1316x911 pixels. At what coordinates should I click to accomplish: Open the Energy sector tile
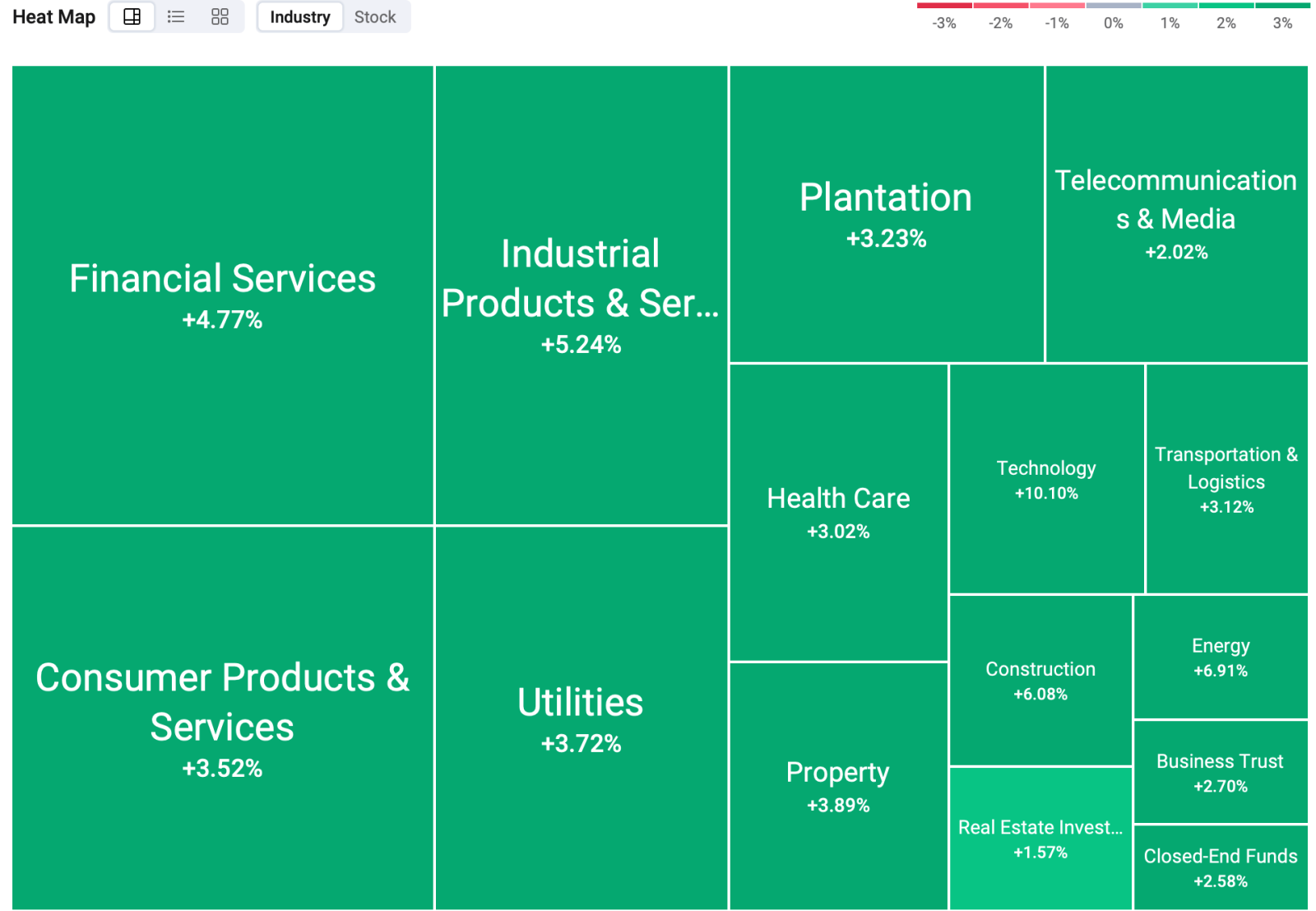click(1221, 657)
